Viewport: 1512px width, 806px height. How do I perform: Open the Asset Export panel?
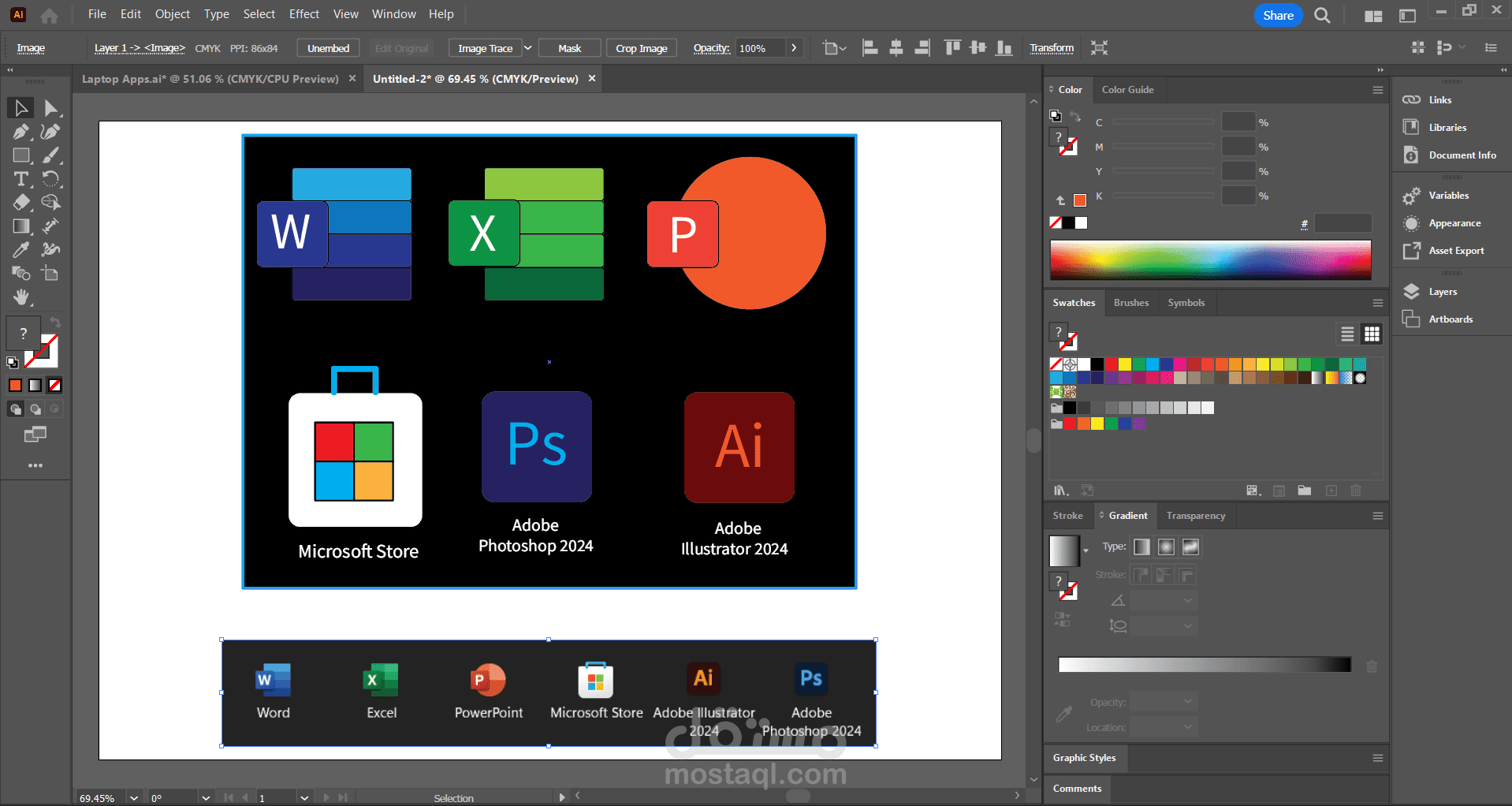1456,251
